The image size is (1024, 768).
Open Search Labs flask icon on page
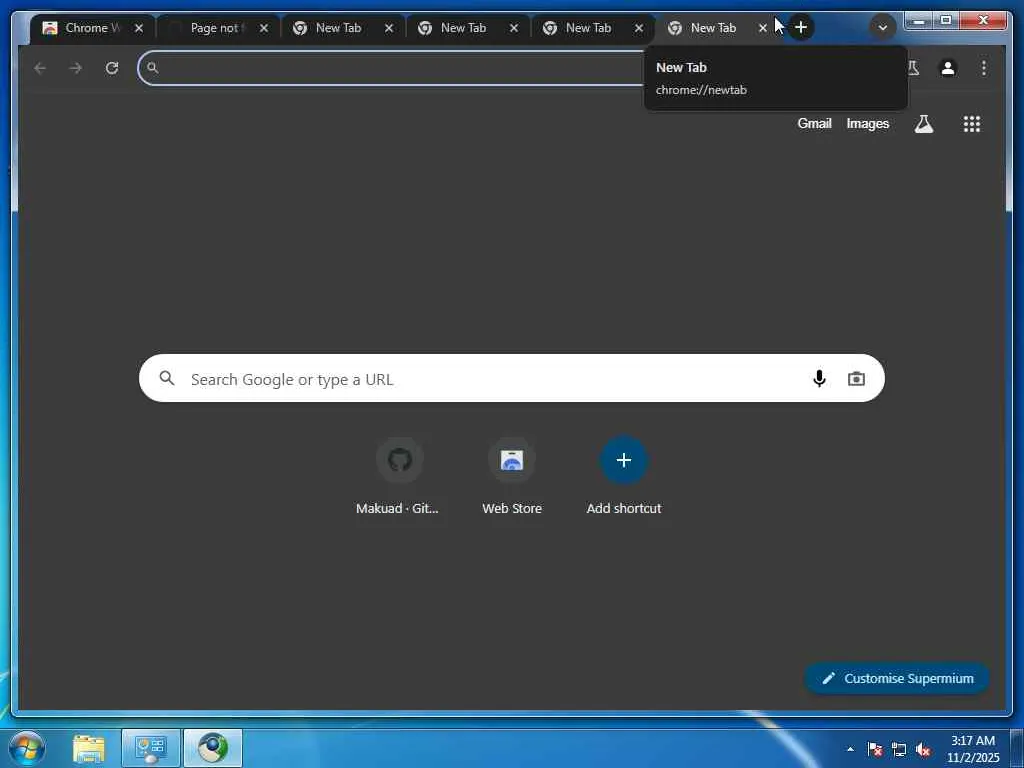point(923,123)
